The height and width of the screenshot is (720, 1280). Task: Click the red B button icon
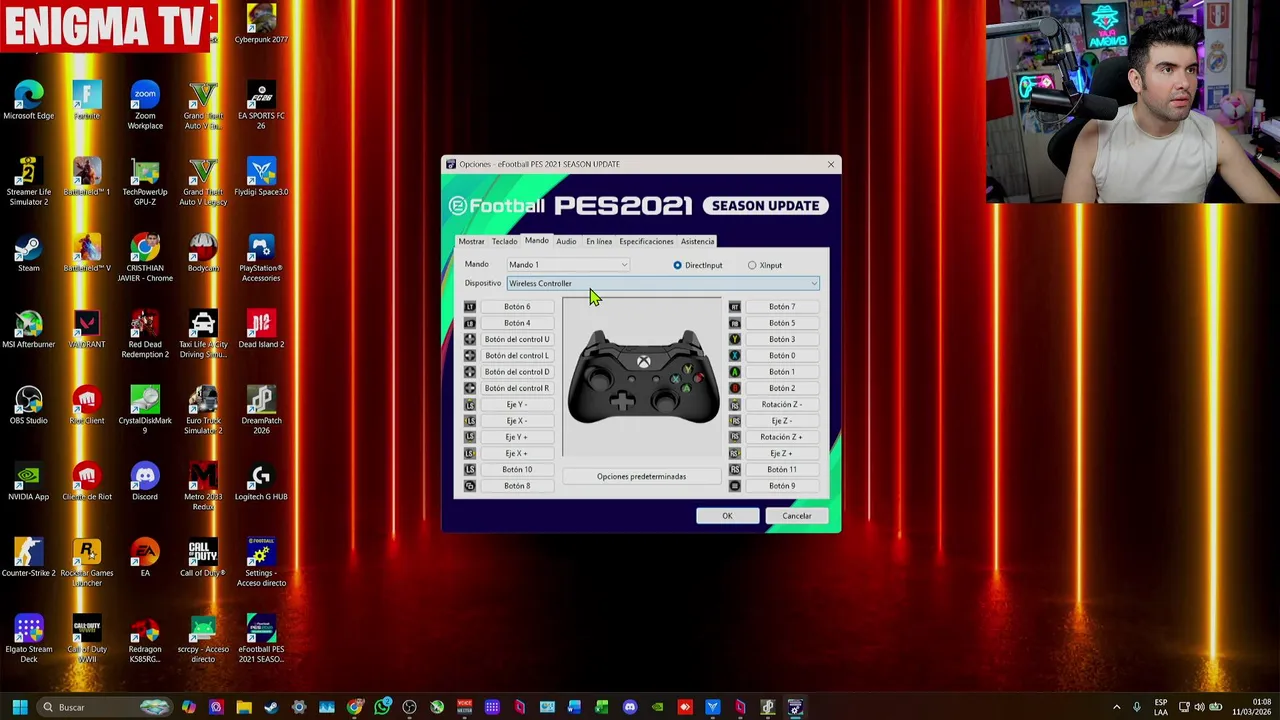pyautogui.click(x=735, y=388)
